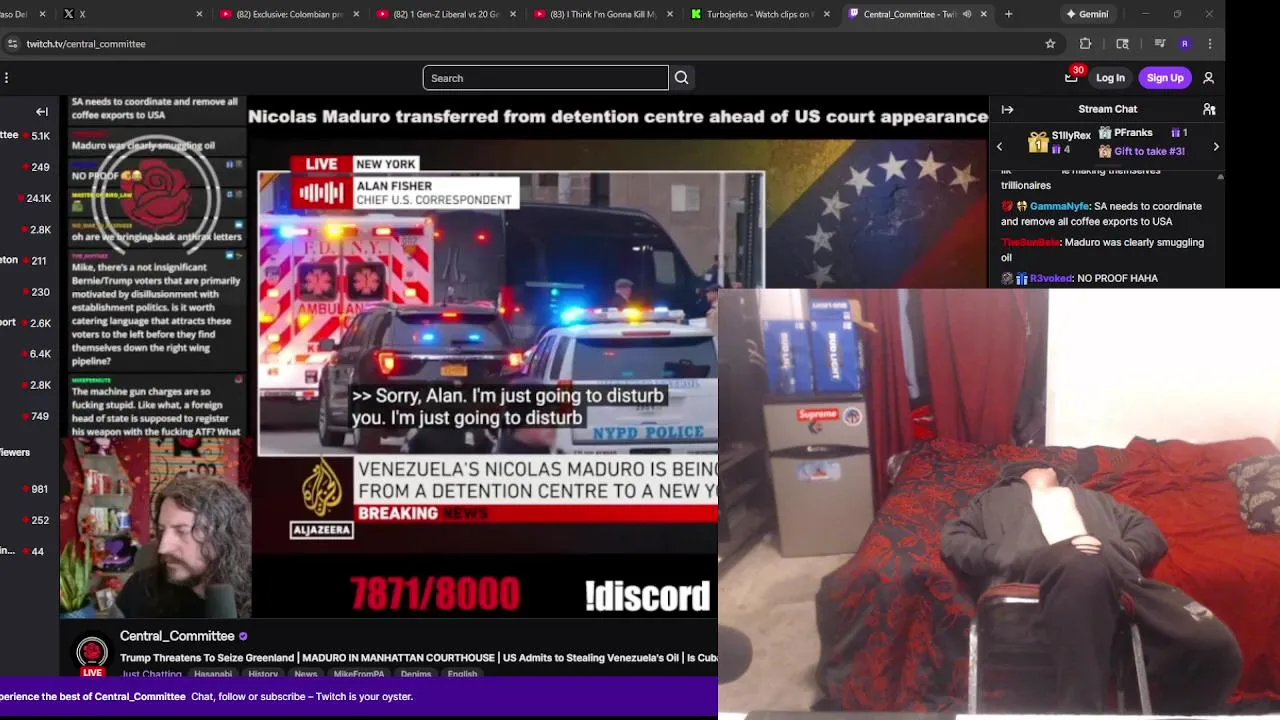The image size is (1280, 720).
Task: Collapse the left sidebar with arrow icon
Action: click(x=42, y=112)
